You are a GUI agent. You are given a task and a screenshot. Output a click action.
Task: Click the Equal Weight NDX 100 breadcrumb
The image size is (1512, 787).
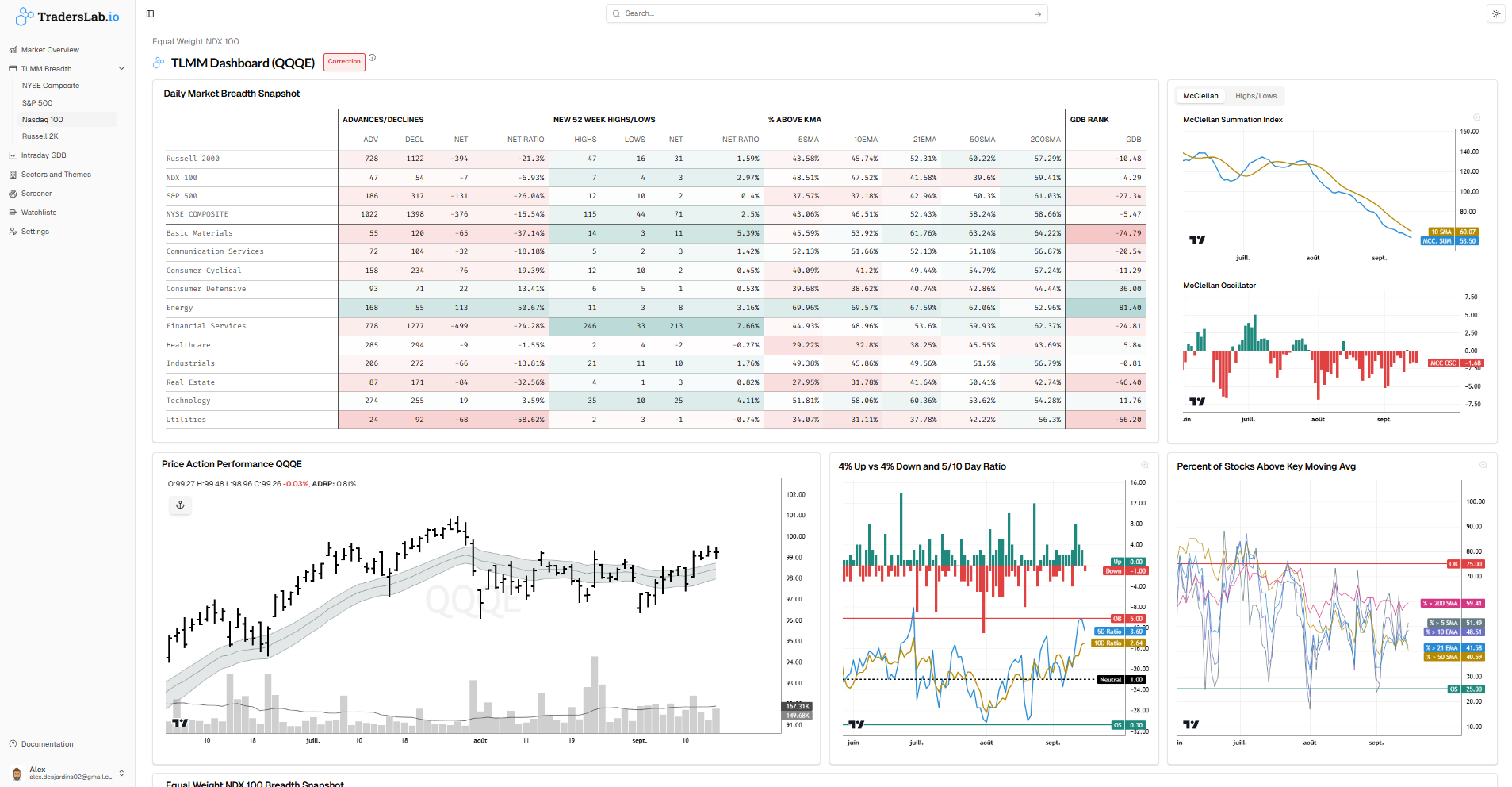(196, 42)
